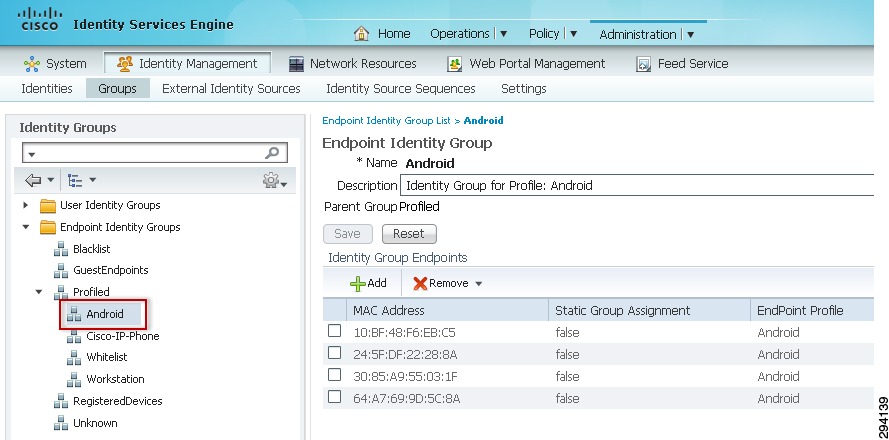Click the Home house icon
Viewport: 889px width, 440px height.
pyautogui.click(x=361, y=33)
